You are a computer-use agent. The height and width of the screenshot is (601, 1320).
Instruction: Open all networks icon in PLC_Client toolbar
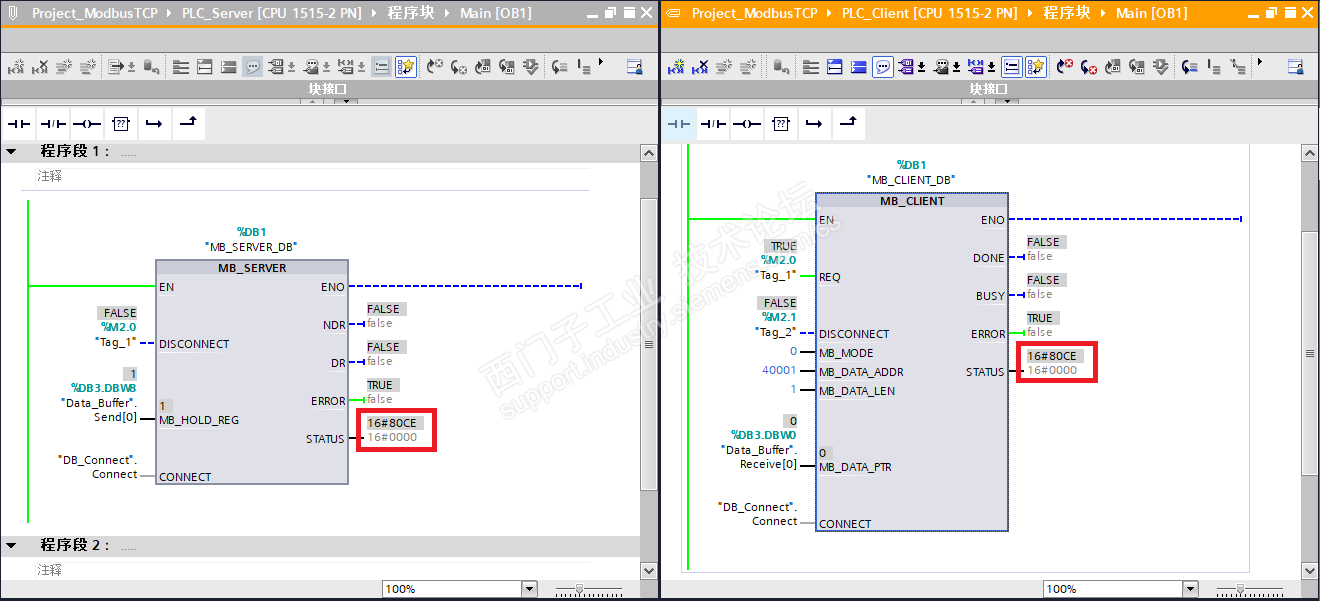tap(835, 67)
